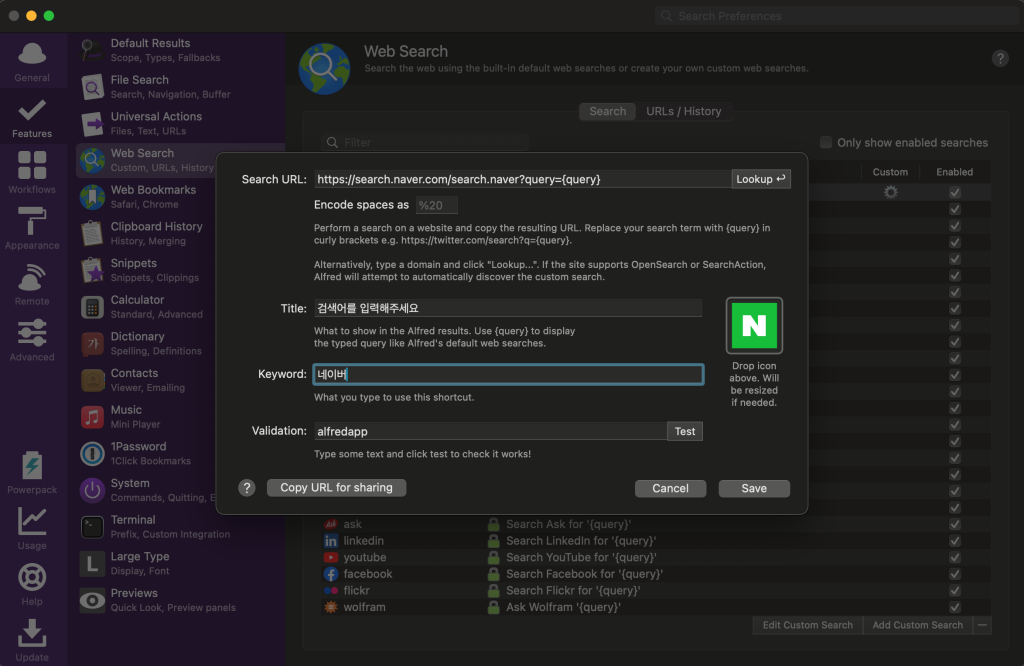Select the wolfram search row
The image size is (1024, 666).
[x=656, y=607]
